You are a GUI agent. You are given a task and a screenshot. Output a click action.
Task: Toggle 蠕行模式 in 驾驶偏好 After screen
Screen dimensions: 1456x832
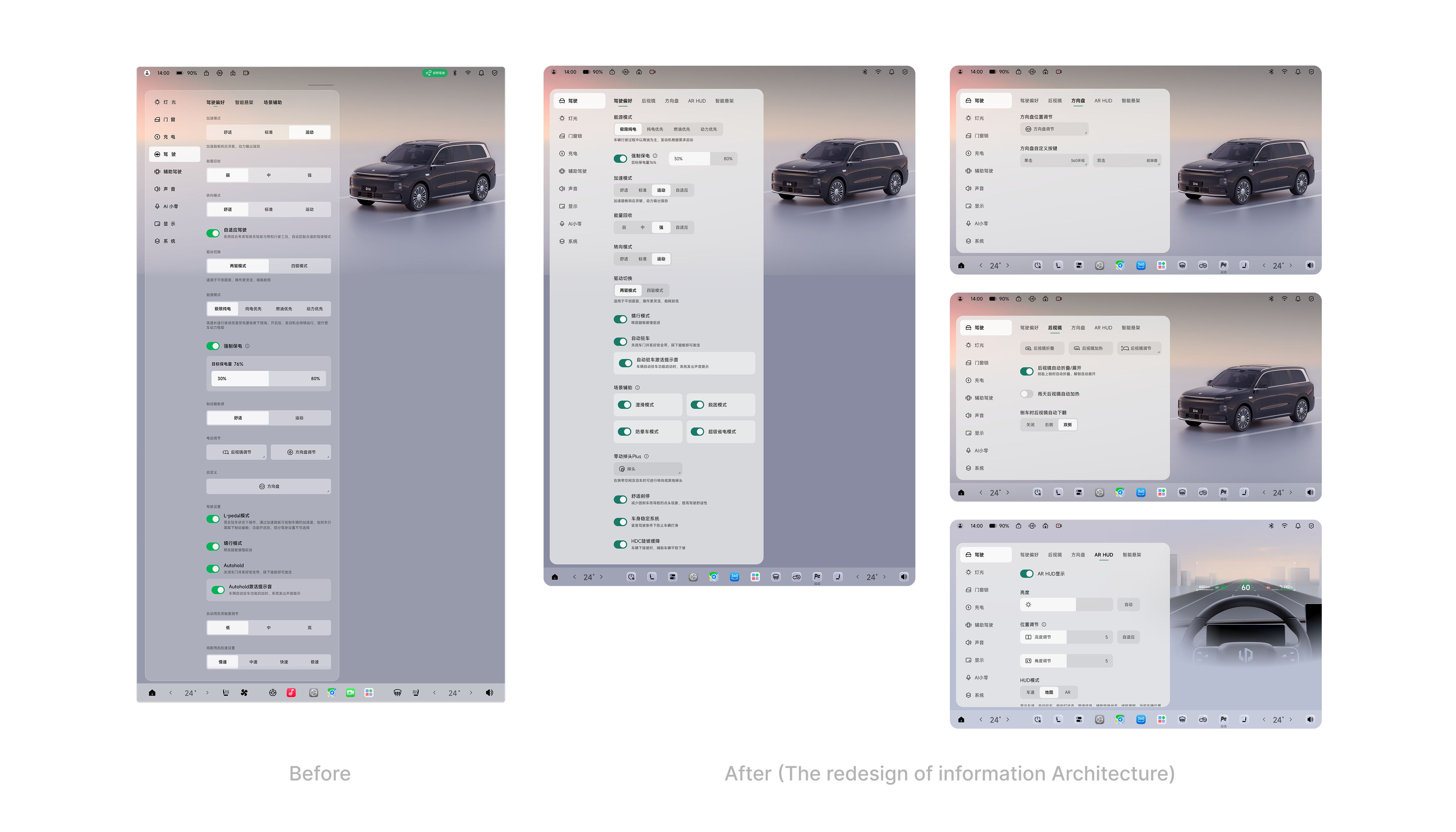click(621, 319)
